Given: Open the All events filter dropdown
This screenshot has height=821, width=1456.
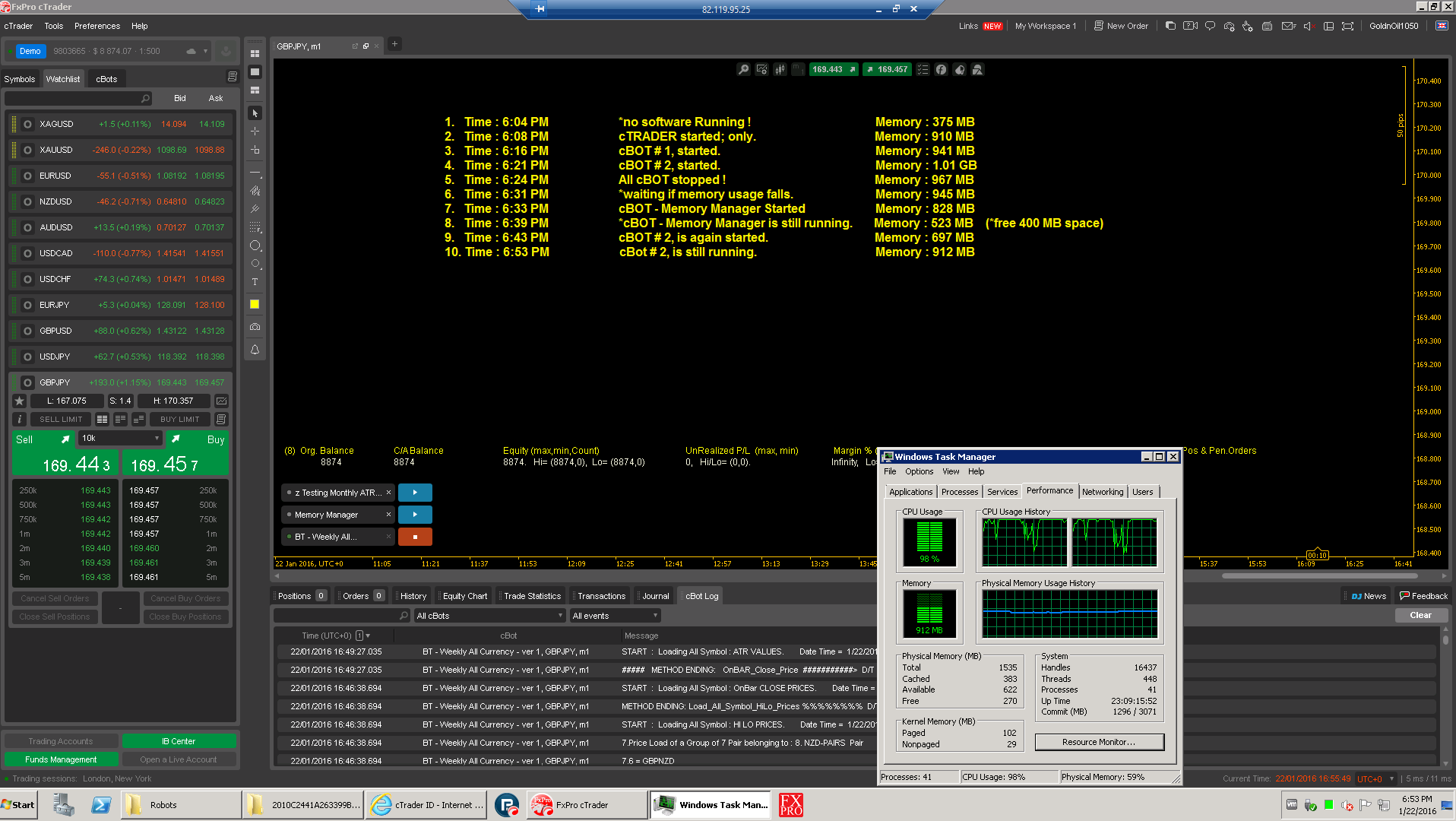Looking at the screenshot, I should 615,616.
